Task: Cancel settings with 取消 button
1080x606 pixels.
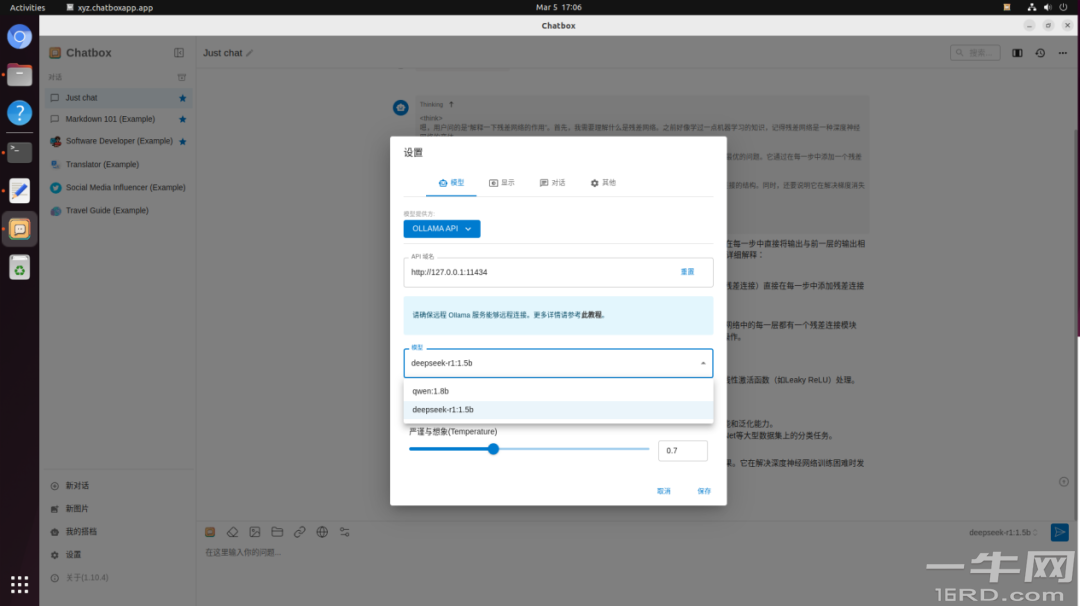Action: click(x=663, y=491)
